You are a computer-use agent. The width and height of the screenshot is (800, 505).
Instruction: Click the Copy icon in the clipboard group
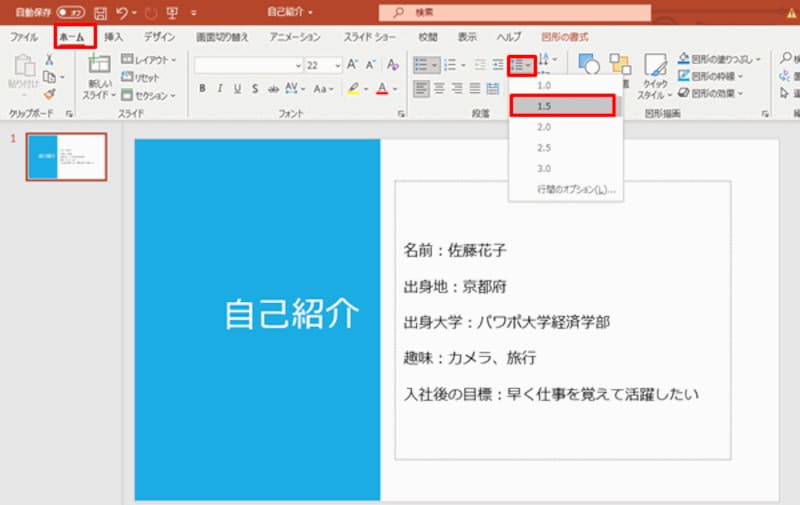click(49, 77)
